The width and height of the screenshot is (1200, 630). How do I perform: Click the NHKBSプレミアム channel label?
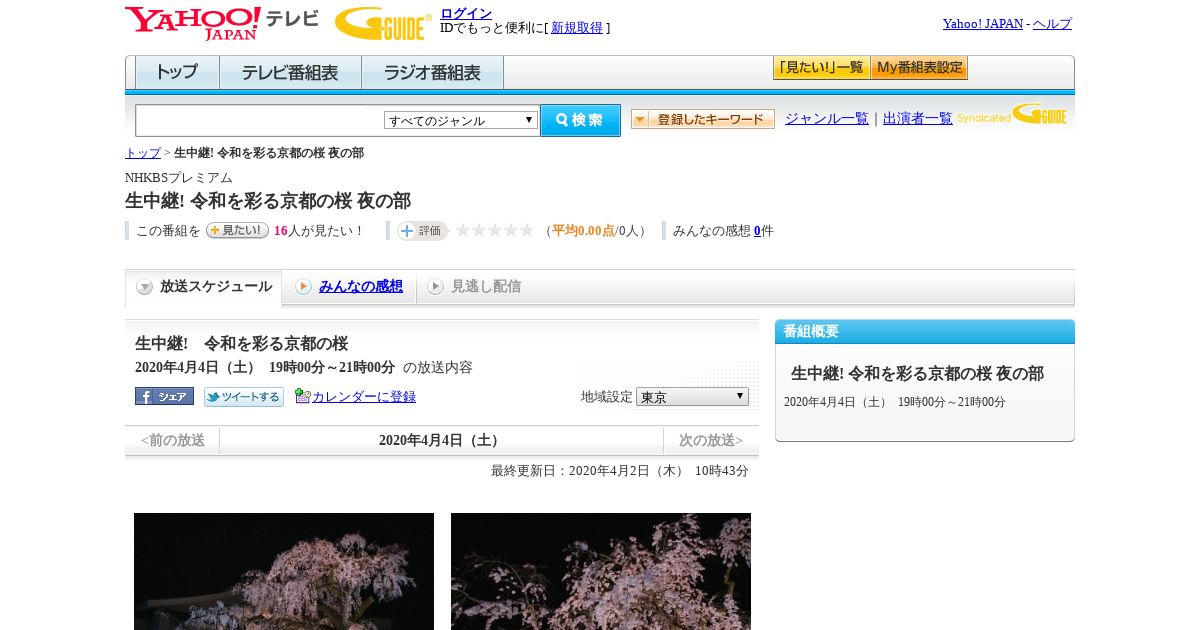click(179, 178)
